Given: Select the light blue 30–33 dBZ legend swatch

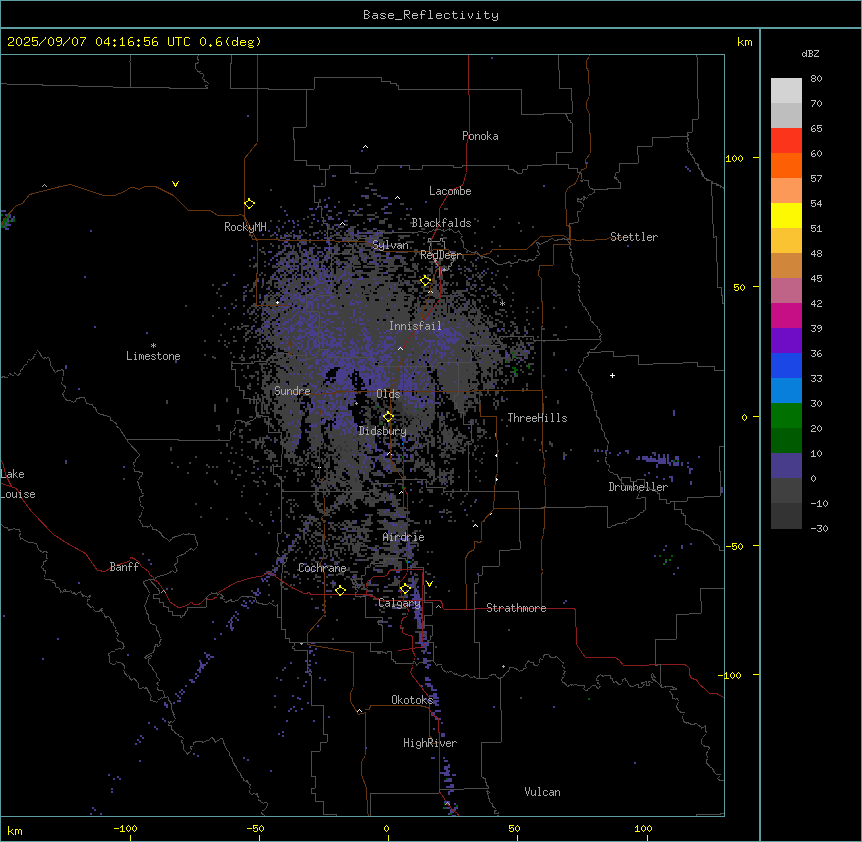Looking at the screenshot, I should (786, 391).
